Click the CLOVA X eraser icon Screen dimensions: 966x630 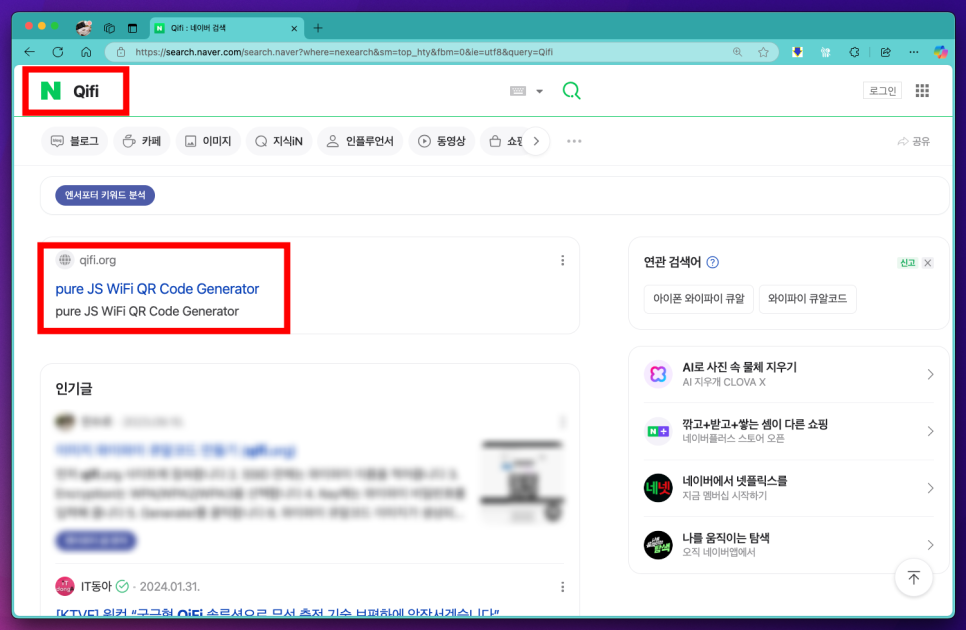point(658,374)
